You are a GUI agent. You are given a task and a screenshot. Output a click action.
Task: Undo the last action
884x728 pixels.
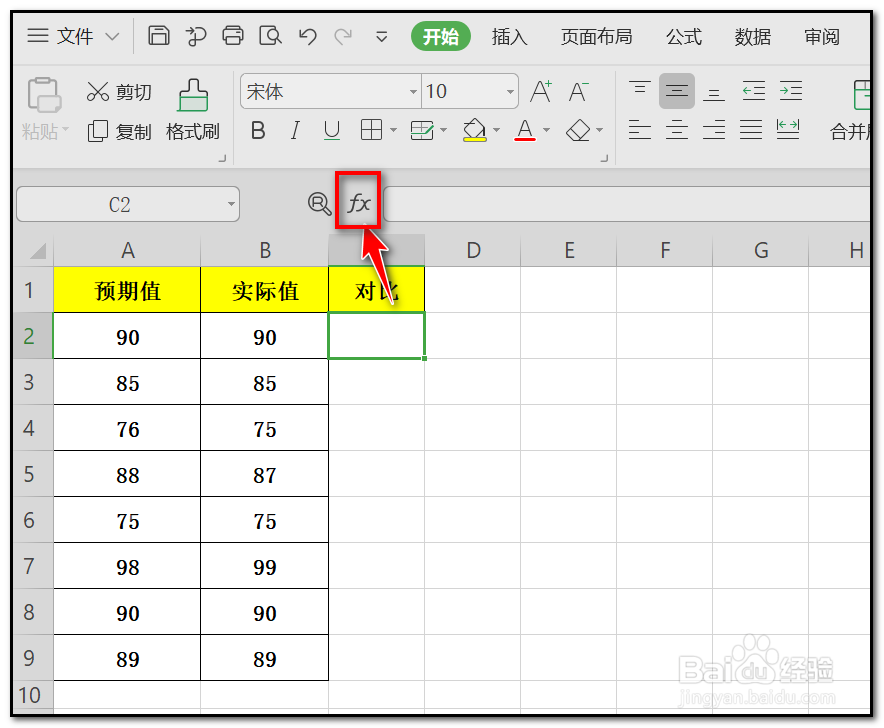coord(308,37)
